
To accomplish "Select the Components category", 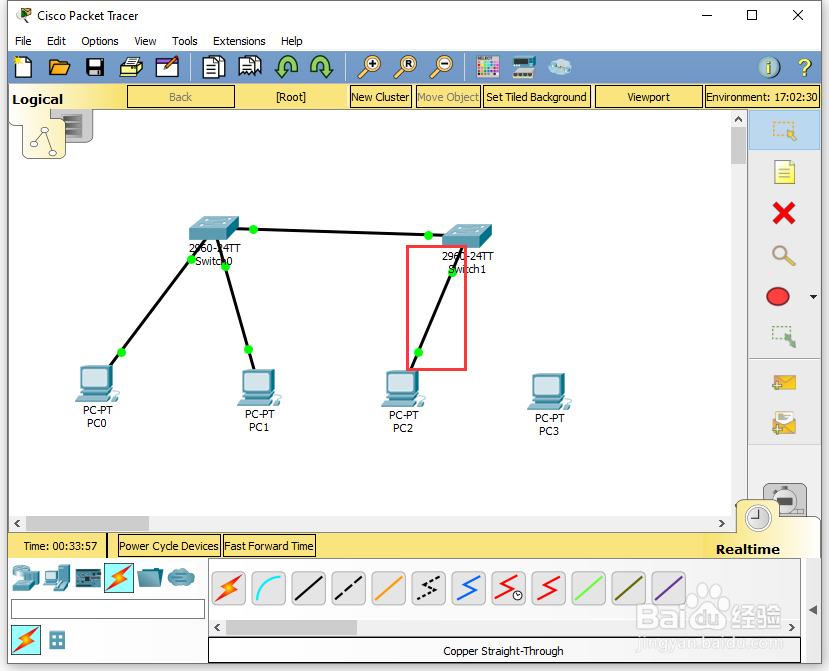I will click(88, 577).
